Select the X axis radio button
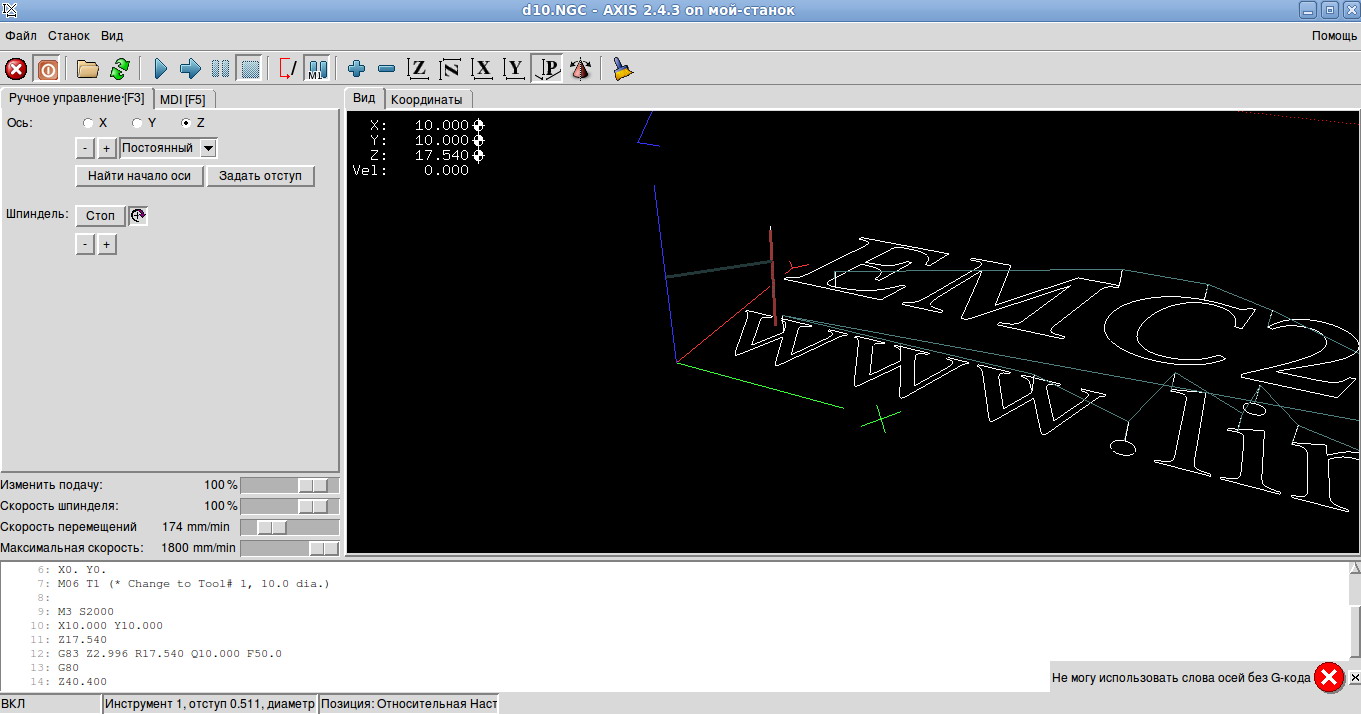The width and height of the screenshot is (1361, 714). coord(88,123)
